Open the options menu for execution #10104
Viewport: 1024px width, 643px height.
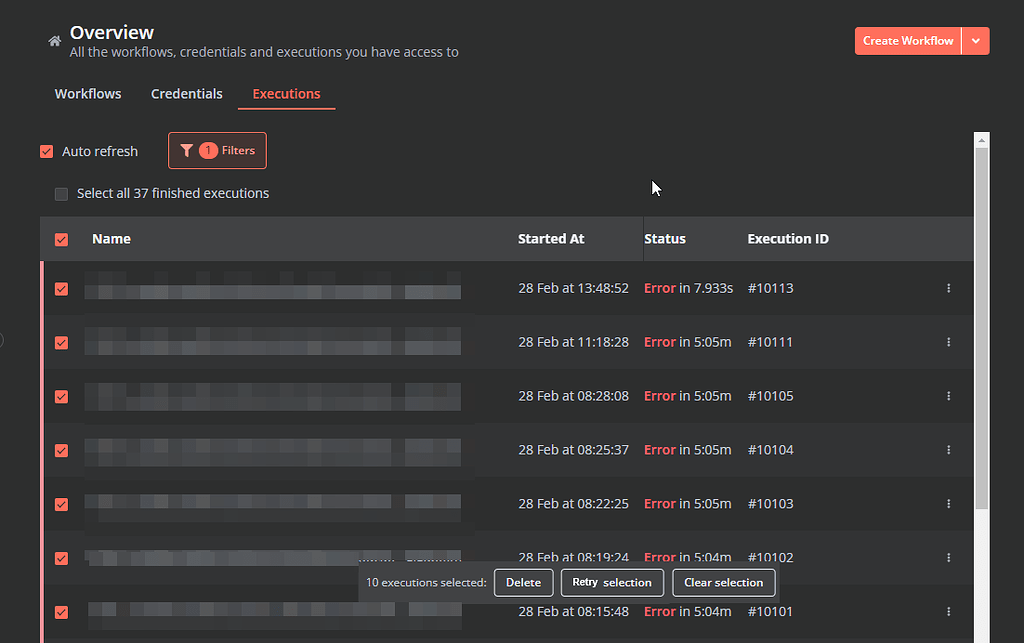[948, 449]
